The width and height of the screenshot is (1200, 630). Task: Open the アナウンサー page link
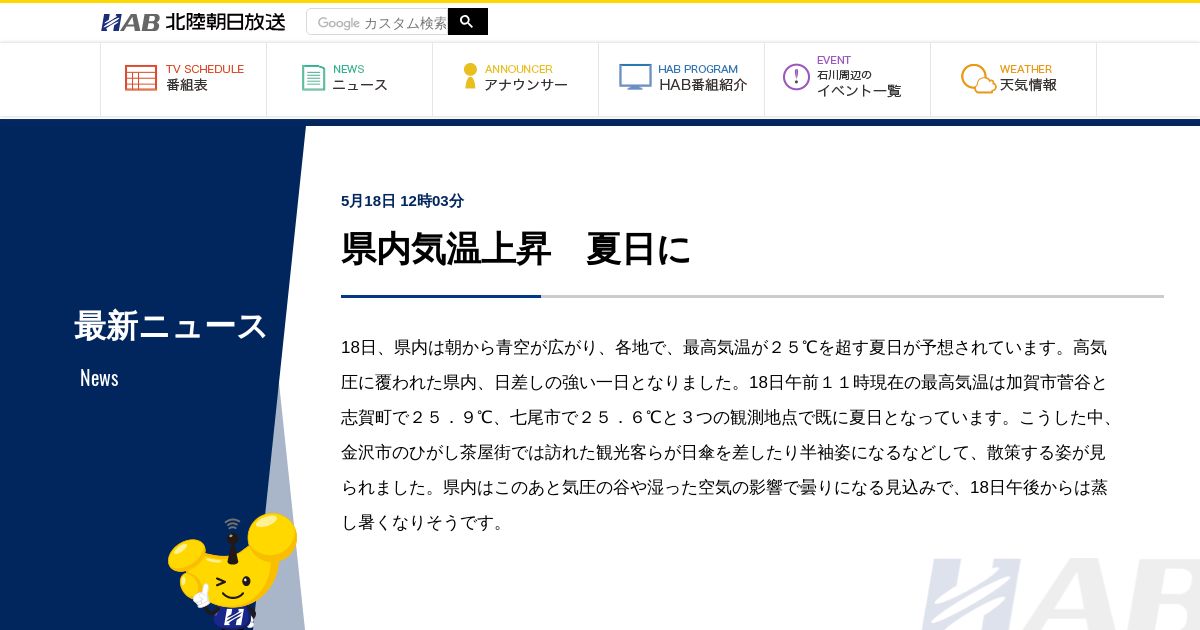pos(526,86)
